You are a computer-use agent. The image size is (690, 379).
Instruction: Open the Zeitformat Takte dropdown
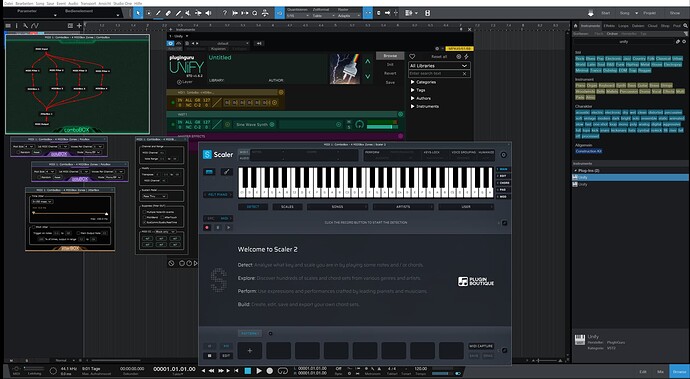pyautogui.click(x=323, y=16)
